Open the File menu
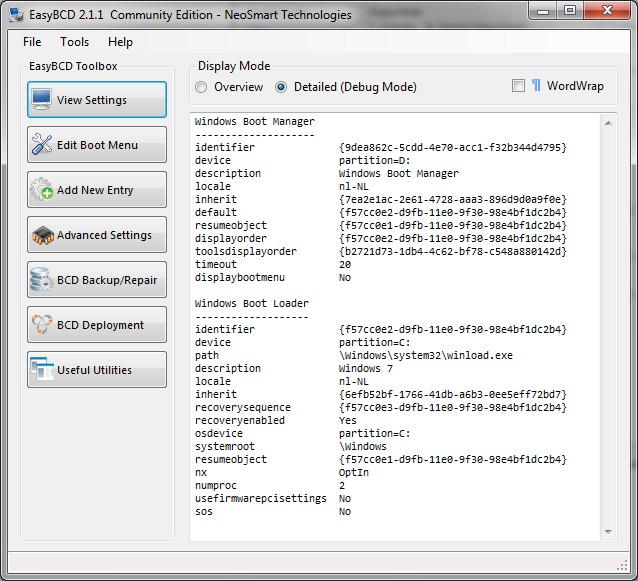Viewport: 638px width, 581px height. [x=32, y=42]
